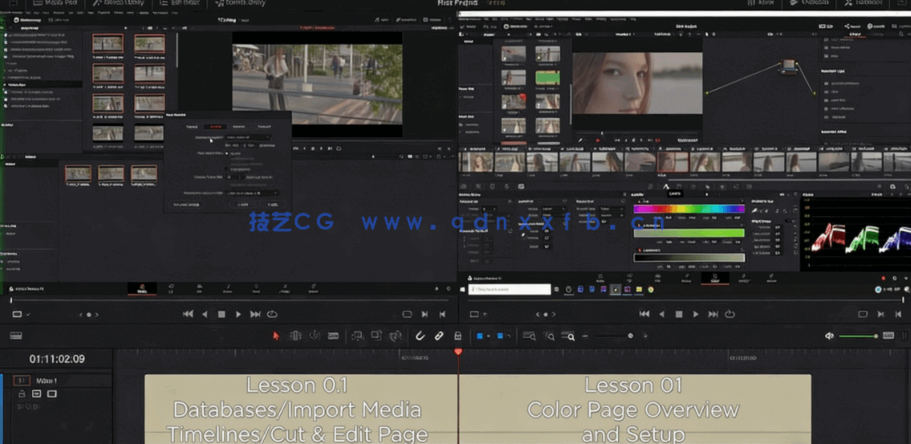Image resolution: width=911 pixels, height=444 pixels.
Task: Play forward in source viewer
Action: (x=238, y=314)
